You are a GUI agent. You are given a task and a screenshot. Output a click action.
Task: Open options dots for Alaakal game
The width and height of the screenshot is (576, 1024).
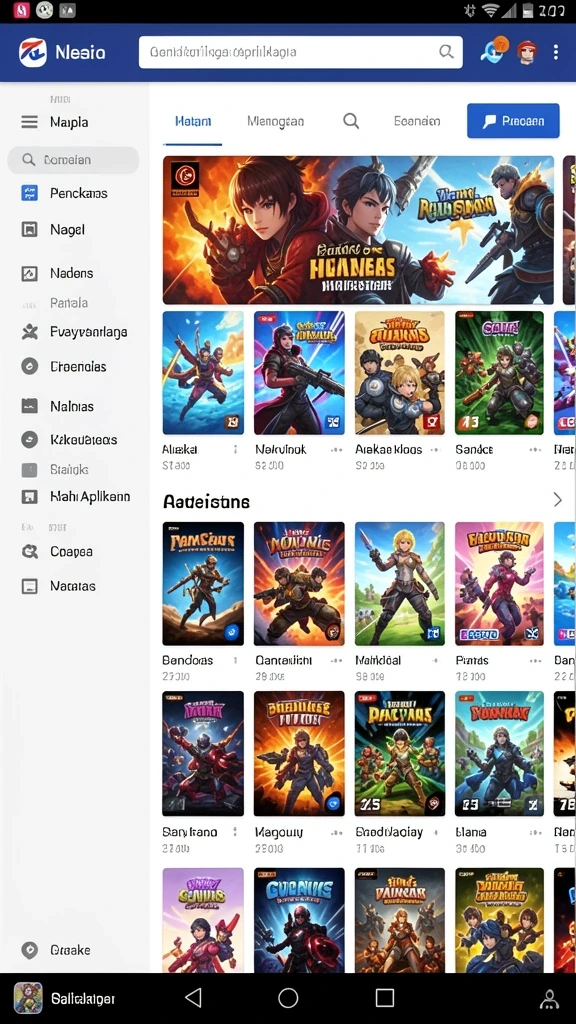click(x=235, y=449)
